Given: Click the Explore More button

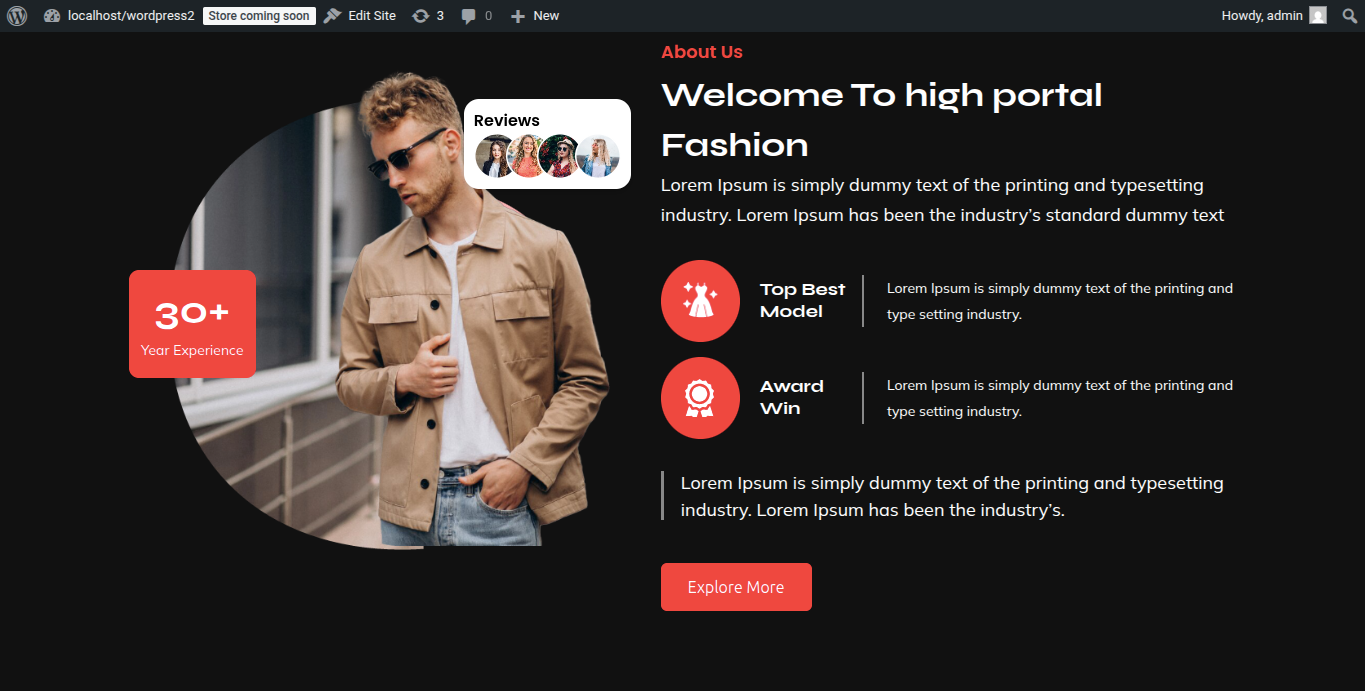Looking at the screenshot, I should click(736, 587).
